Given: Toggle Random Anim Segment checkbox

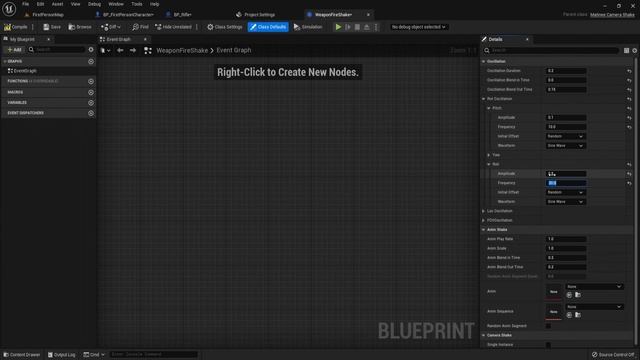Looking at the screenshot, I should click(548, 326).
